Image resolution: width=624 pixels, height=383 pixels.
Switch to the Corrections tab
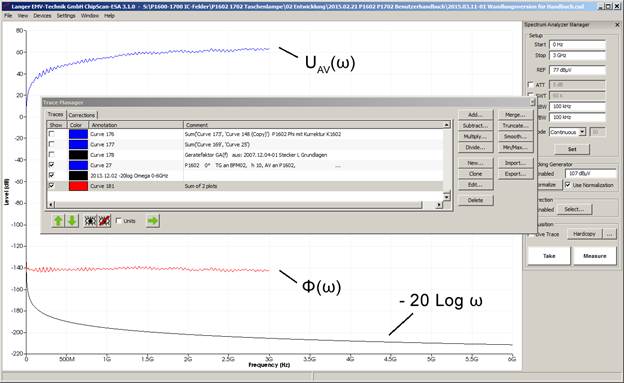(82, 115)
